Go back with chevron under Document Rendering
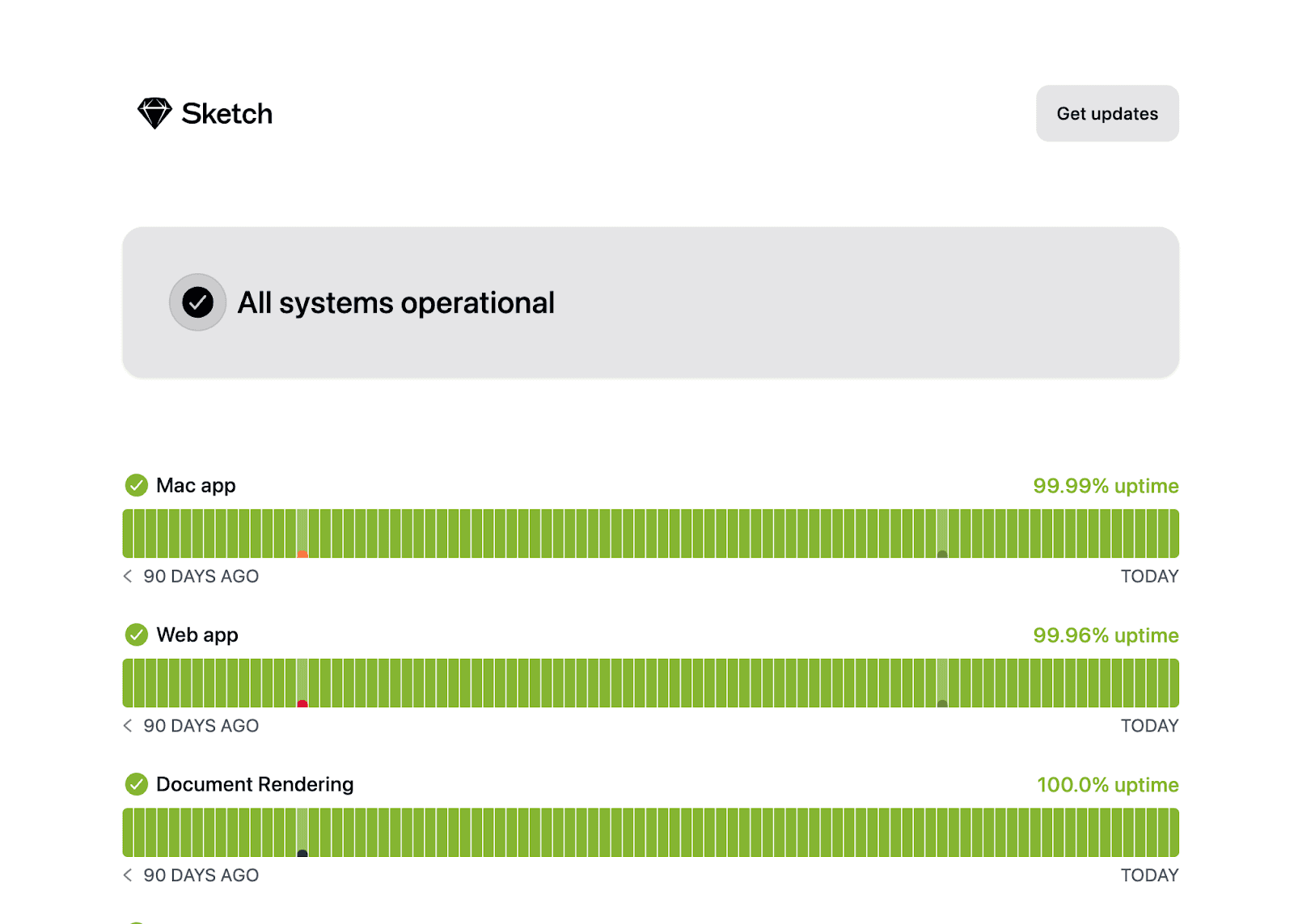 (x=128, y=875)
